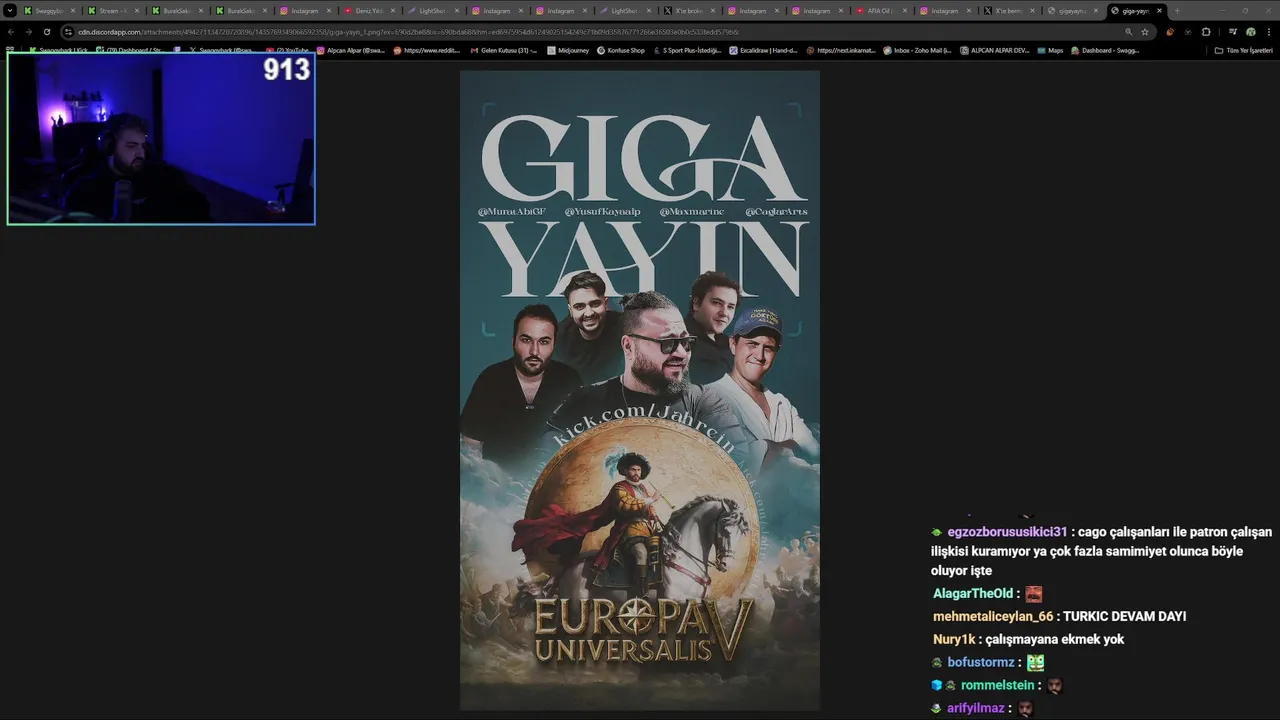Open the Konfuse Shop bookmark
The width and height of the screenshot is (1280, 720).
(621, 50)
